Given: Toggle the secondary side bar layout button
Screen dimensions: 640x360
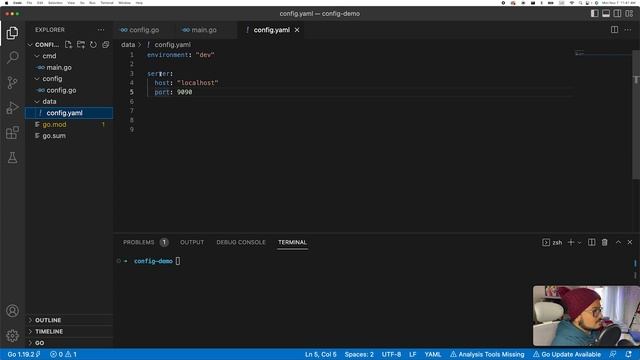Looking at the screenshot, I should coord(618,13).
